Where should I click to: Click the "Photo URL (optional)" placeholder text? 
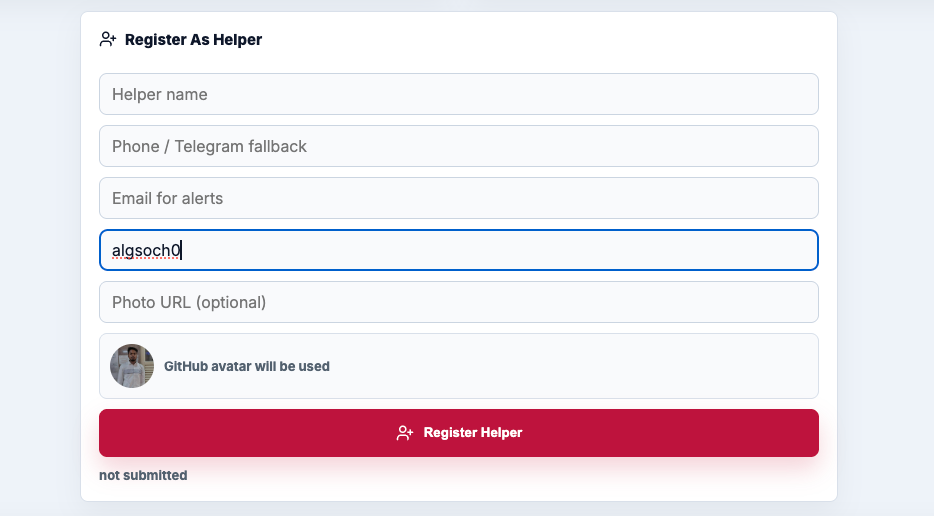click(189, 303)
